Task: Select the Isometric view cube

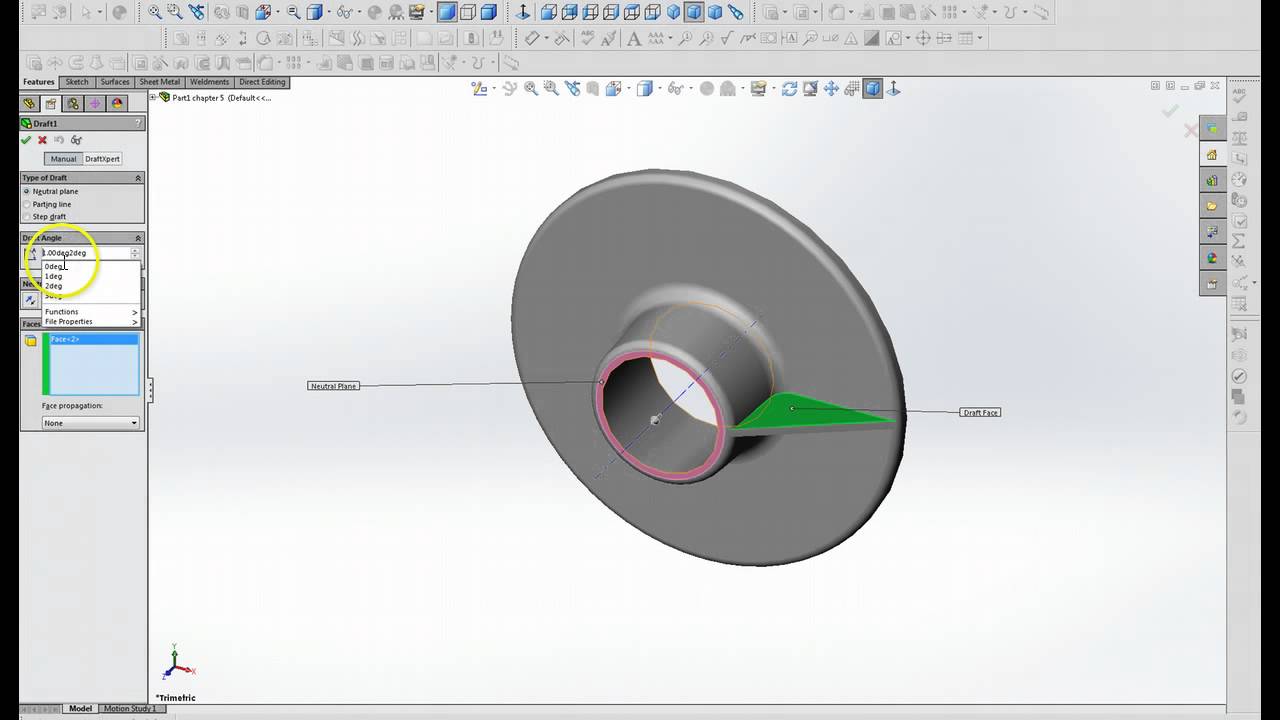Action: [673, 13]
